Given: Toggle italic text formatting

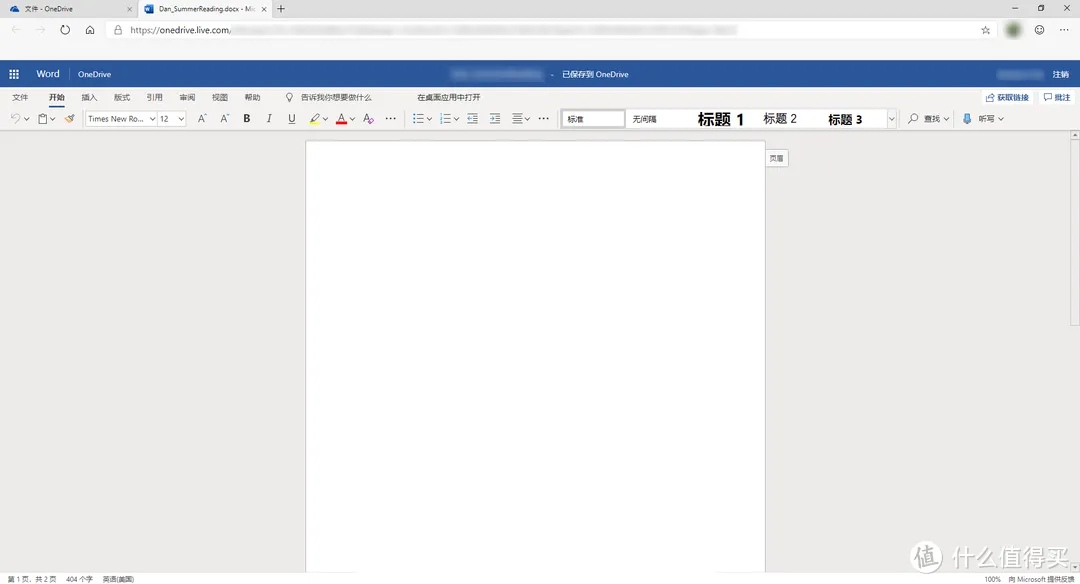Looking at the screenshot, I should 269,119.
